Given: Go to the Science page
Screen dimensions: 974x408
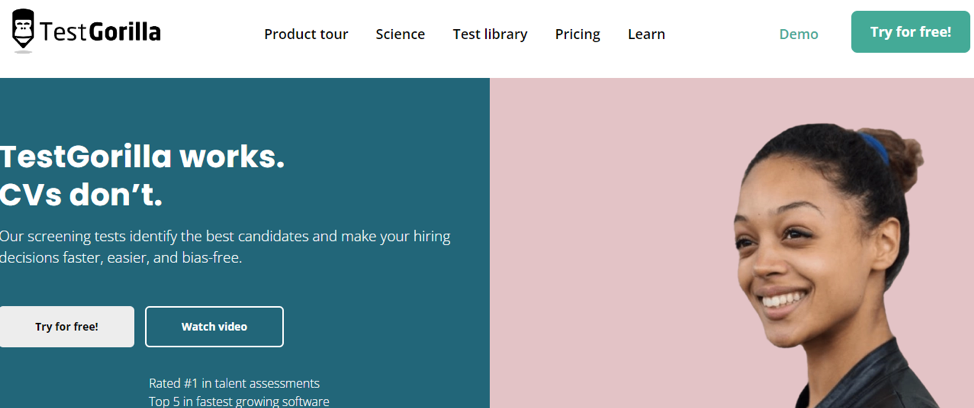Looking at the screenshot, I should [400, 34].
